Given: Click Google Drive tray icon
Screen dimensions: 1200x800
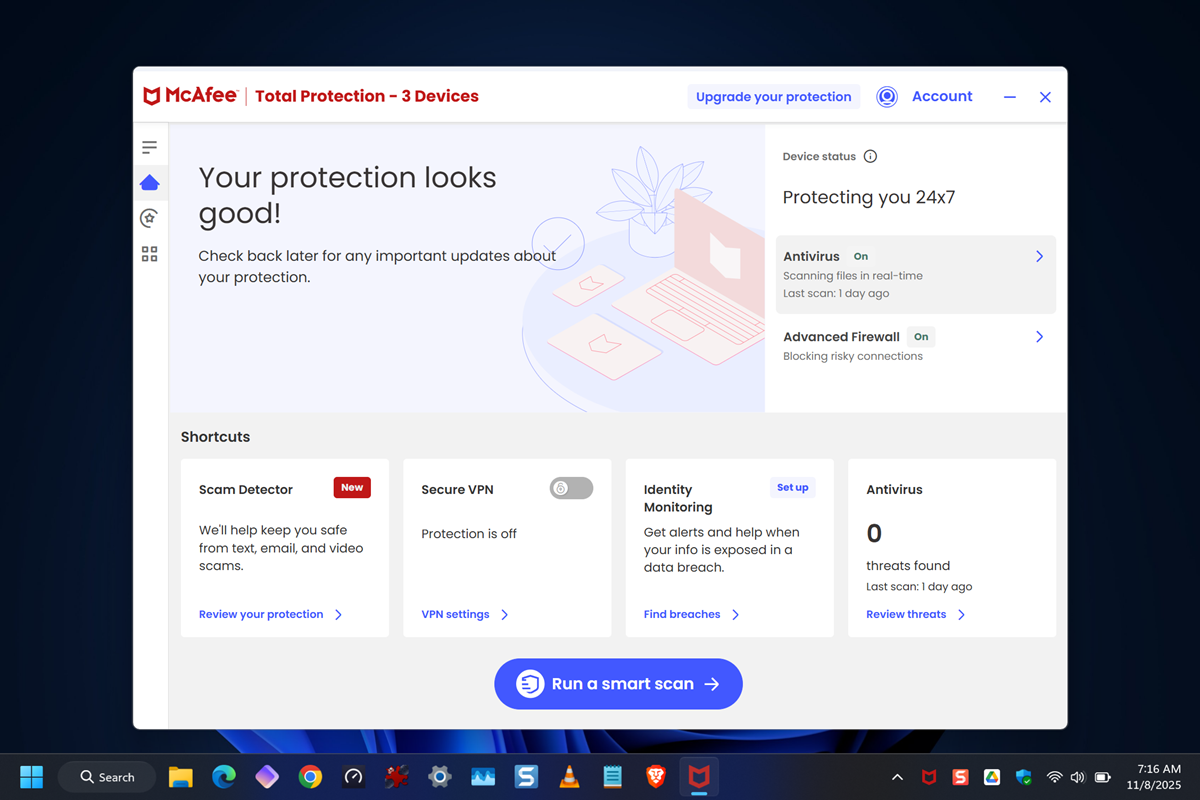Looking at the screenshot, I should 991,777.
